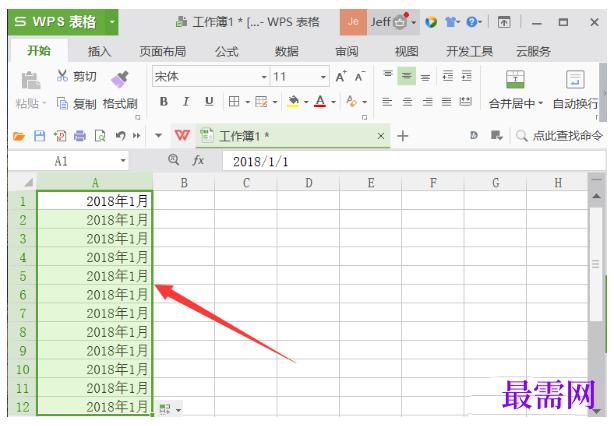The width and height of the screenshot is (614, 426).
Task: Click the borders grid icon
Action: [x=234, y=102]
